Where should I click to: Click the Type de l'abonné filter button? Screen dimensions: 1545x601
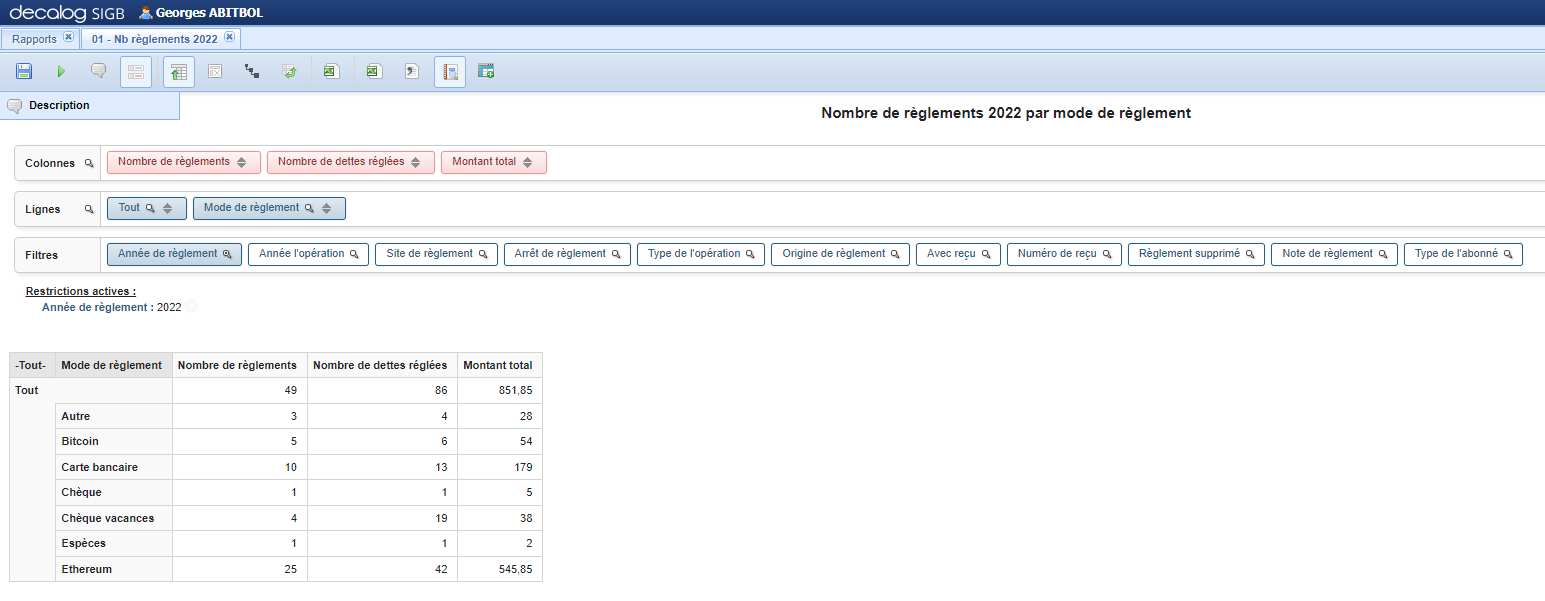[x=1462, y=255]
